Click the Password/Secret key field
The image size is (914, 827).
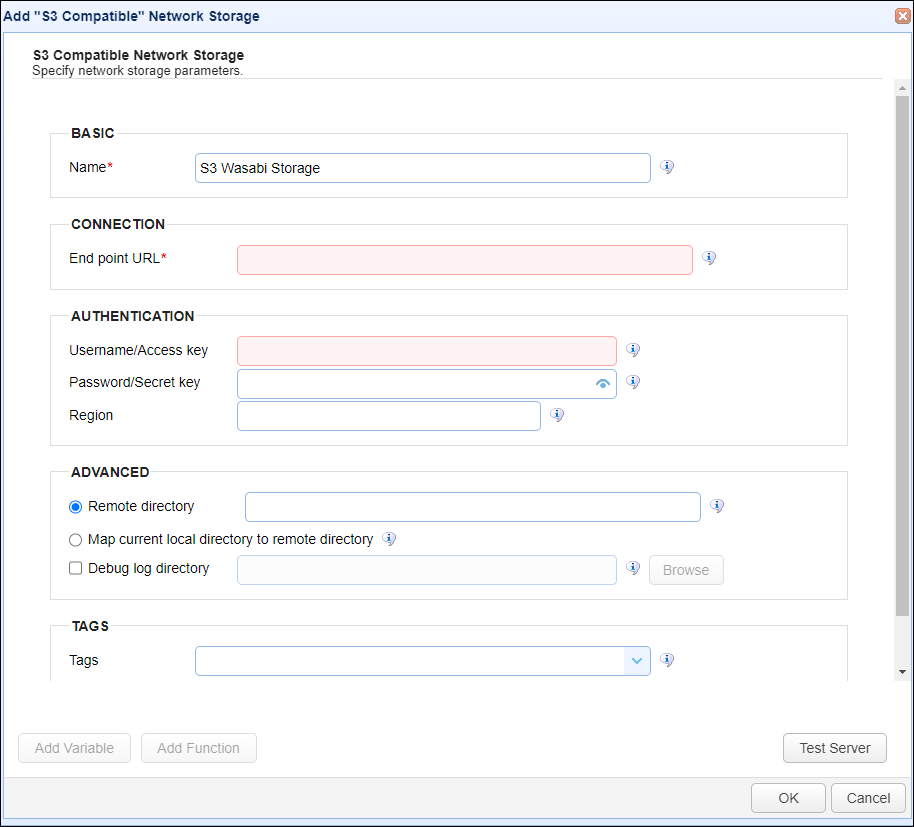tap(427, 384)
